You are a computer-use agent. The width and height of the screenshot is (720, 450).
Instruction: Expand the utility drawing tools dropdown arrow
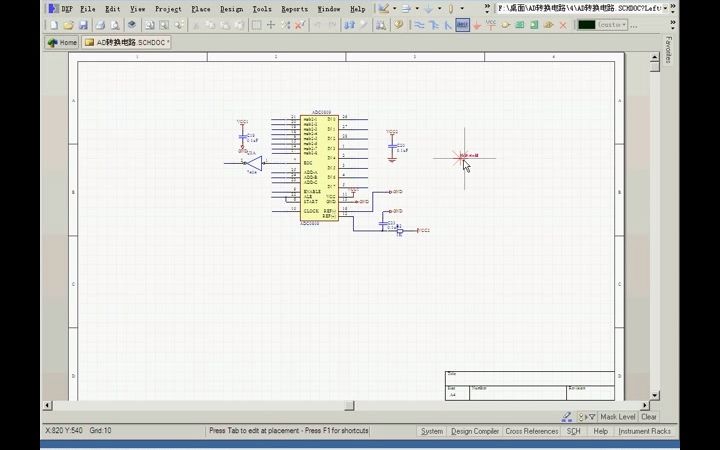(x=394, y=8)
